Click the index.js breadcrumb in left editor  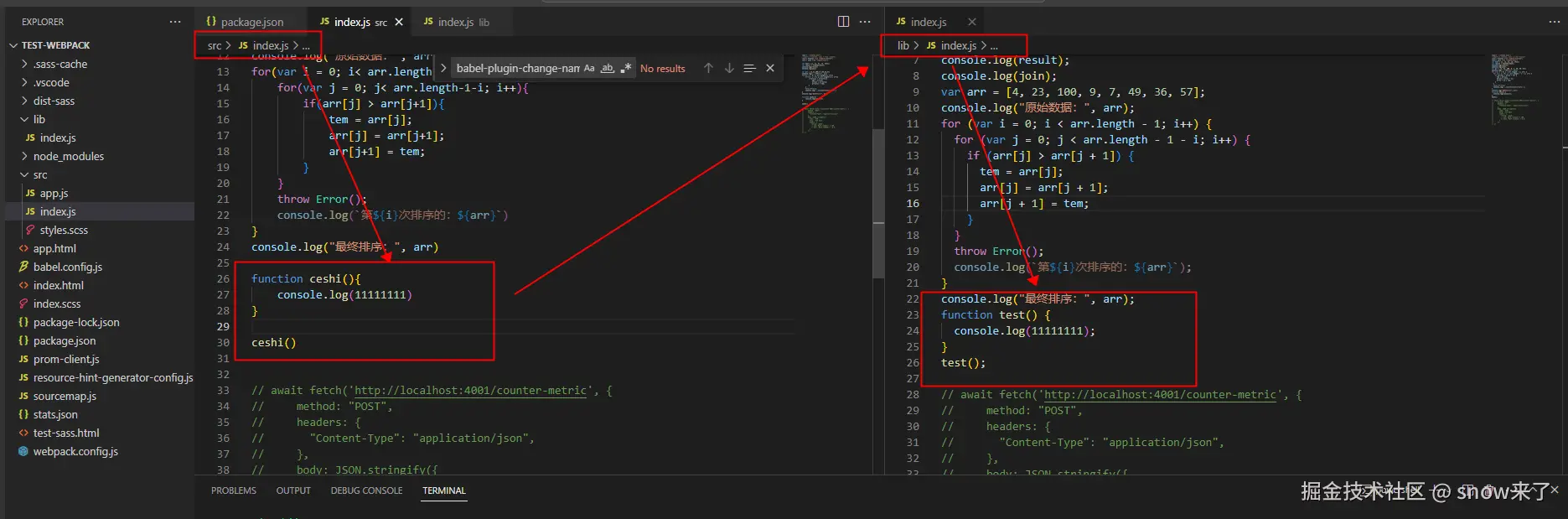(271, 45)
